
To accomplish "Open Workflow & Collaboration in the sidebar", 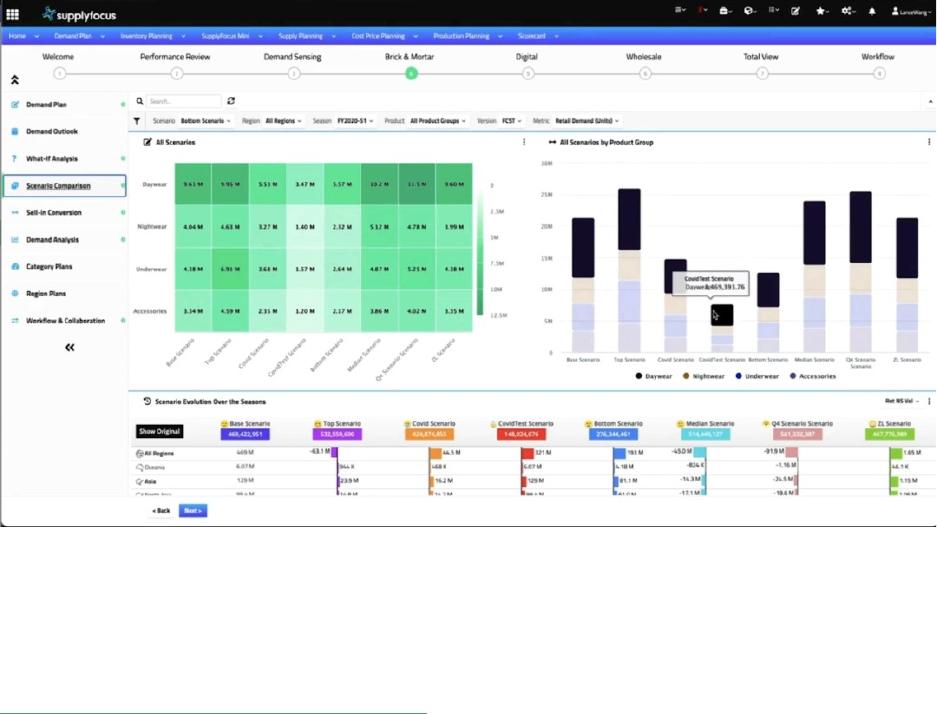I will (65, 321).
